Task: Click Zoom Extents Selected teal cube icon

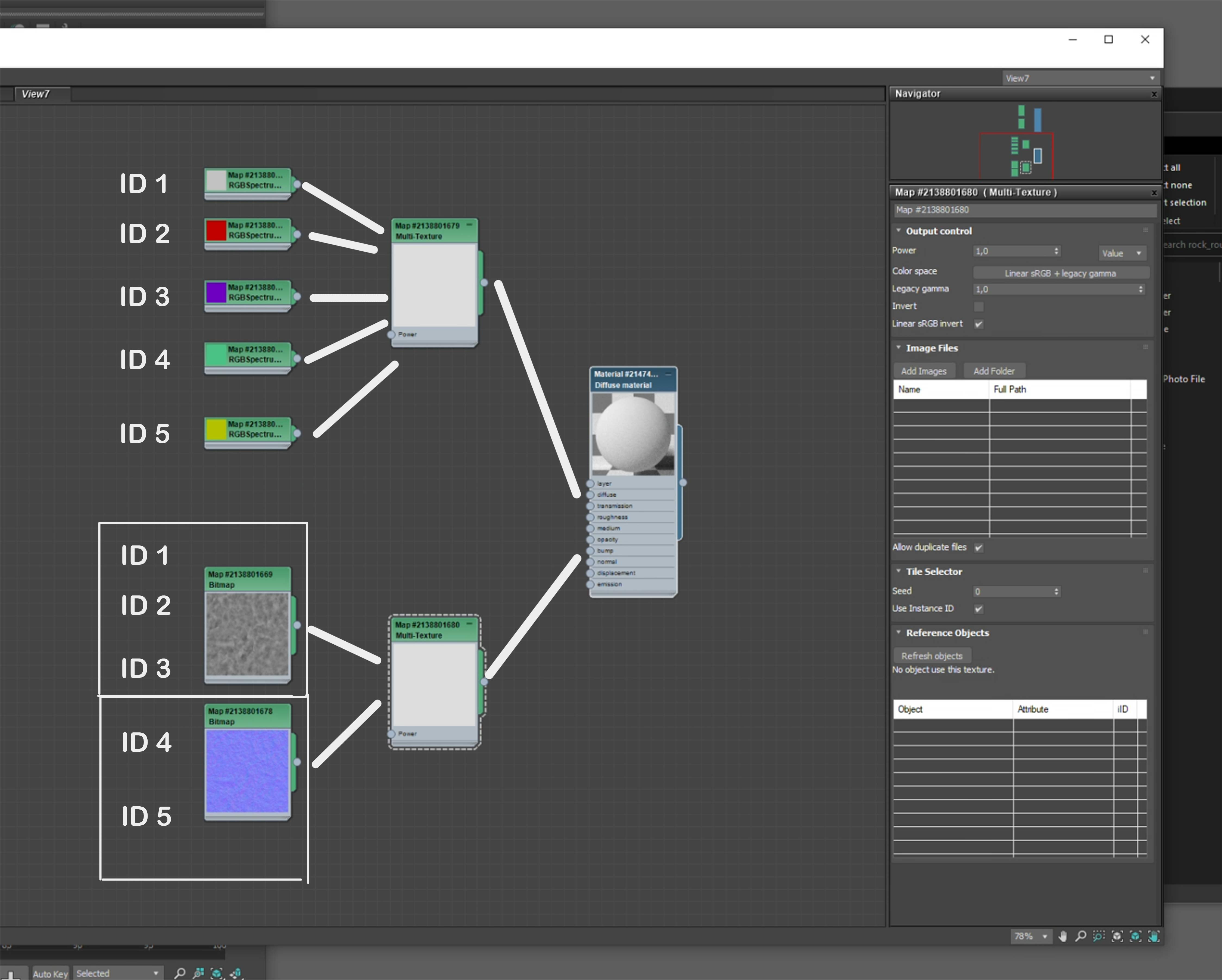Action: [1135, 936]
